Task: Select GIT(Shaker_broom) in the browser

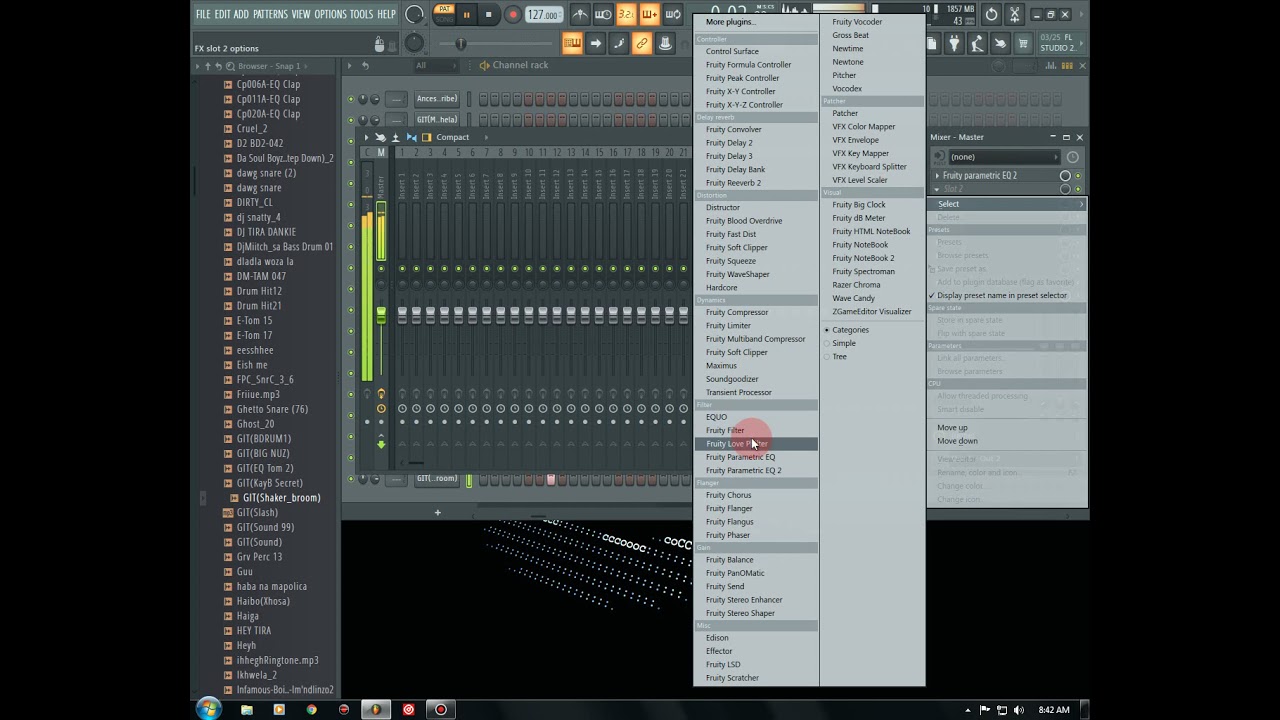Action: pos(281,498)
